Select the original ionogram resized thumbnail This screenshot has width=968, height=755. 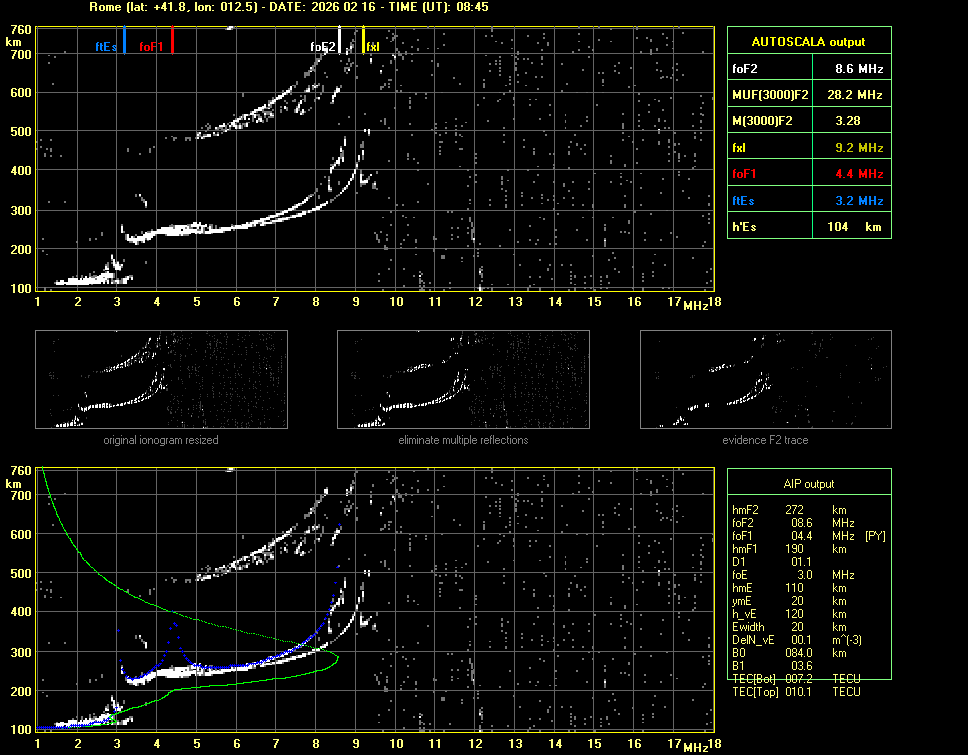pyautogui.click(x=161, y=380)
